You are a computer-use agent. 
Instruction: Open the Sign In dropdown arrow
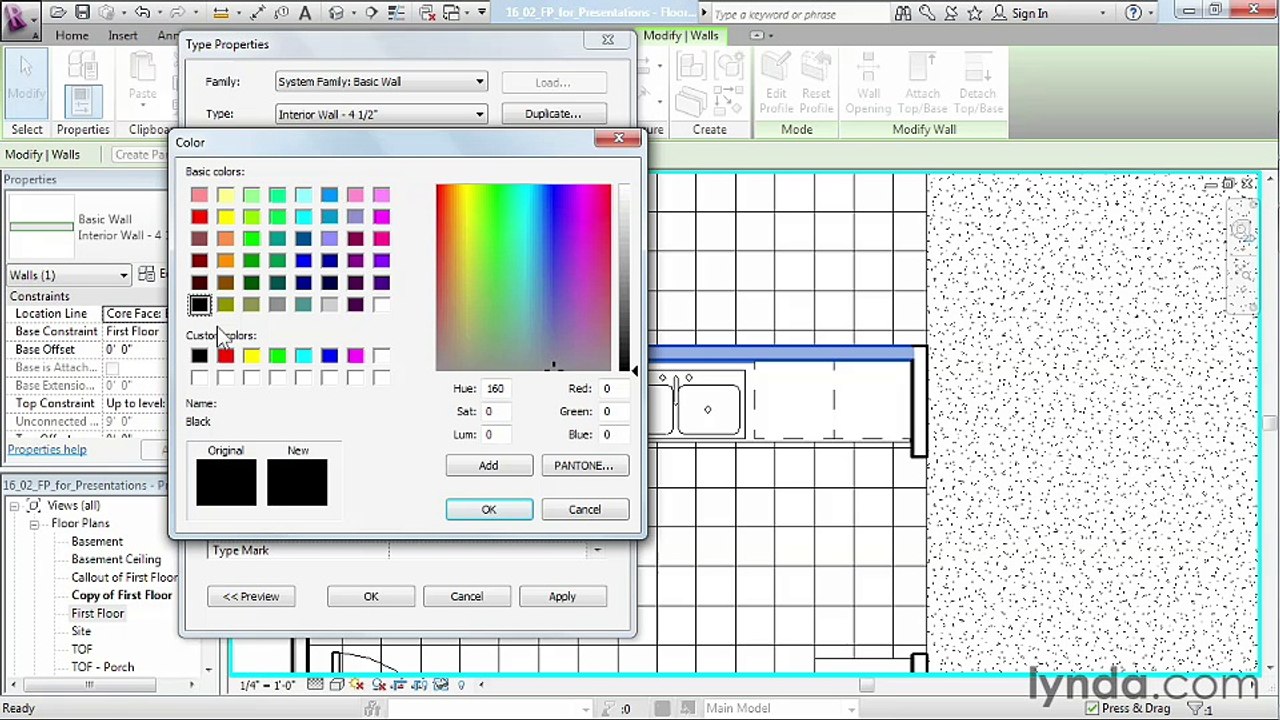click(x=1103, y=14)
